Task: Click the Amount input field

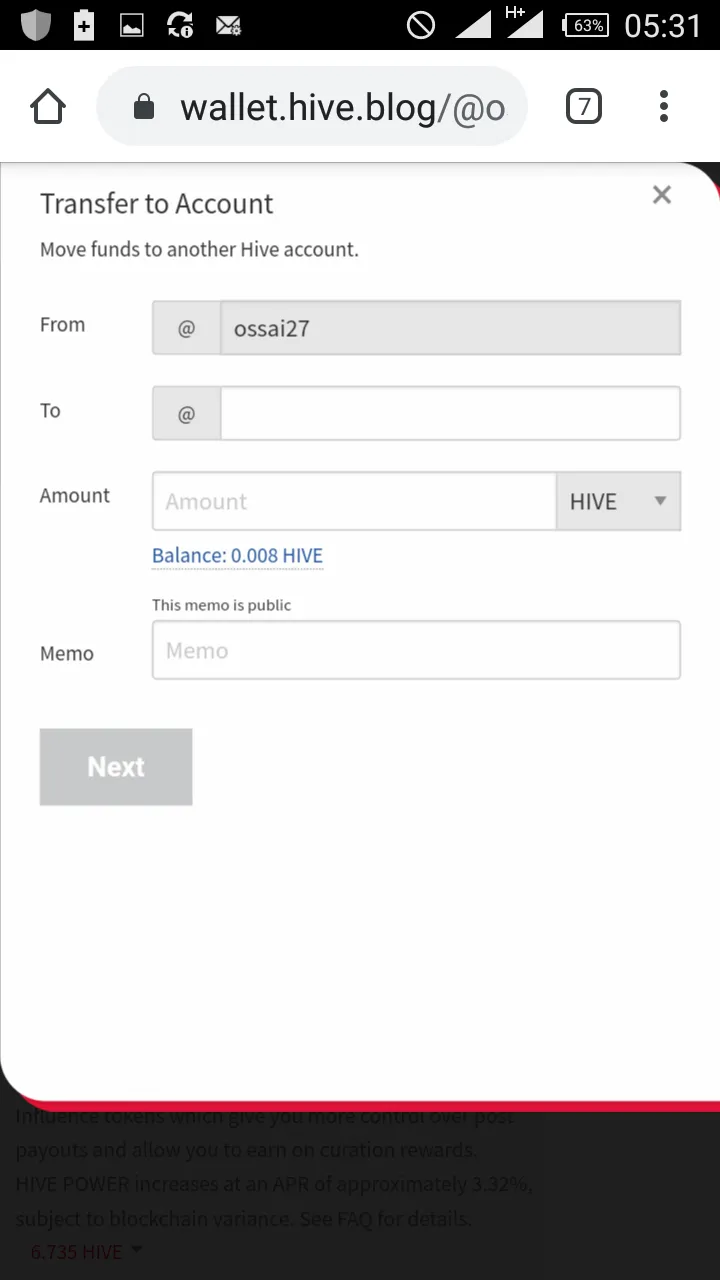Action: coord(354,501)
